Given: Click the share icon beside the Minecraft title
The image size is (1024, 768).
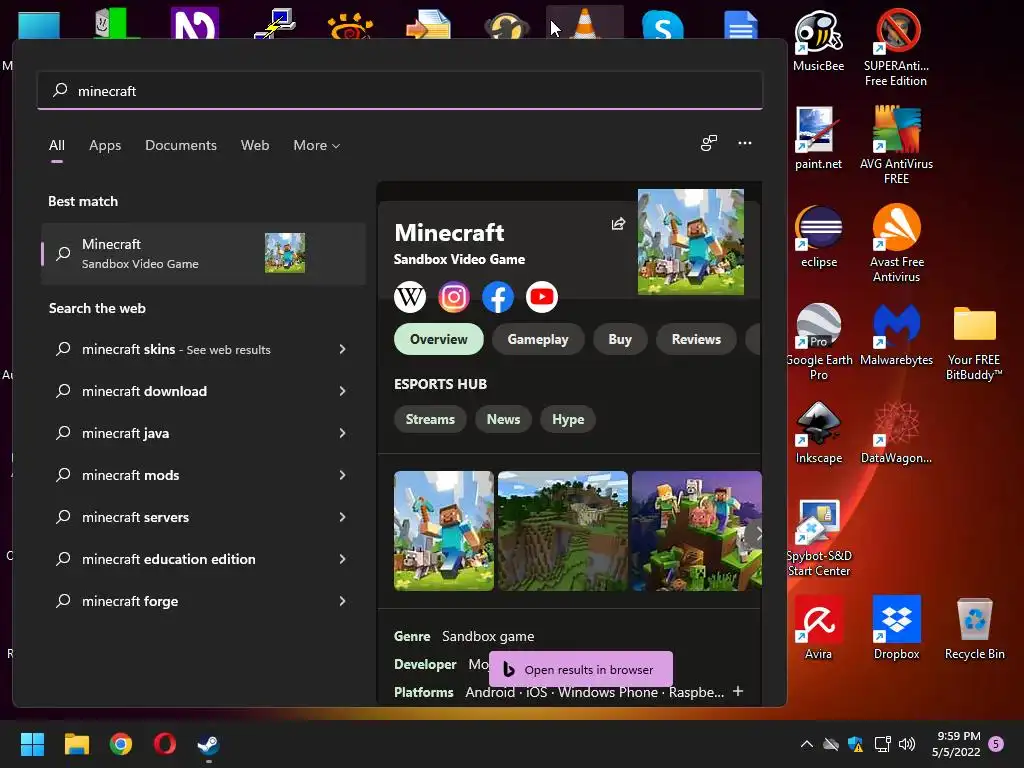Looking at the screenshot, I should 618,224.
